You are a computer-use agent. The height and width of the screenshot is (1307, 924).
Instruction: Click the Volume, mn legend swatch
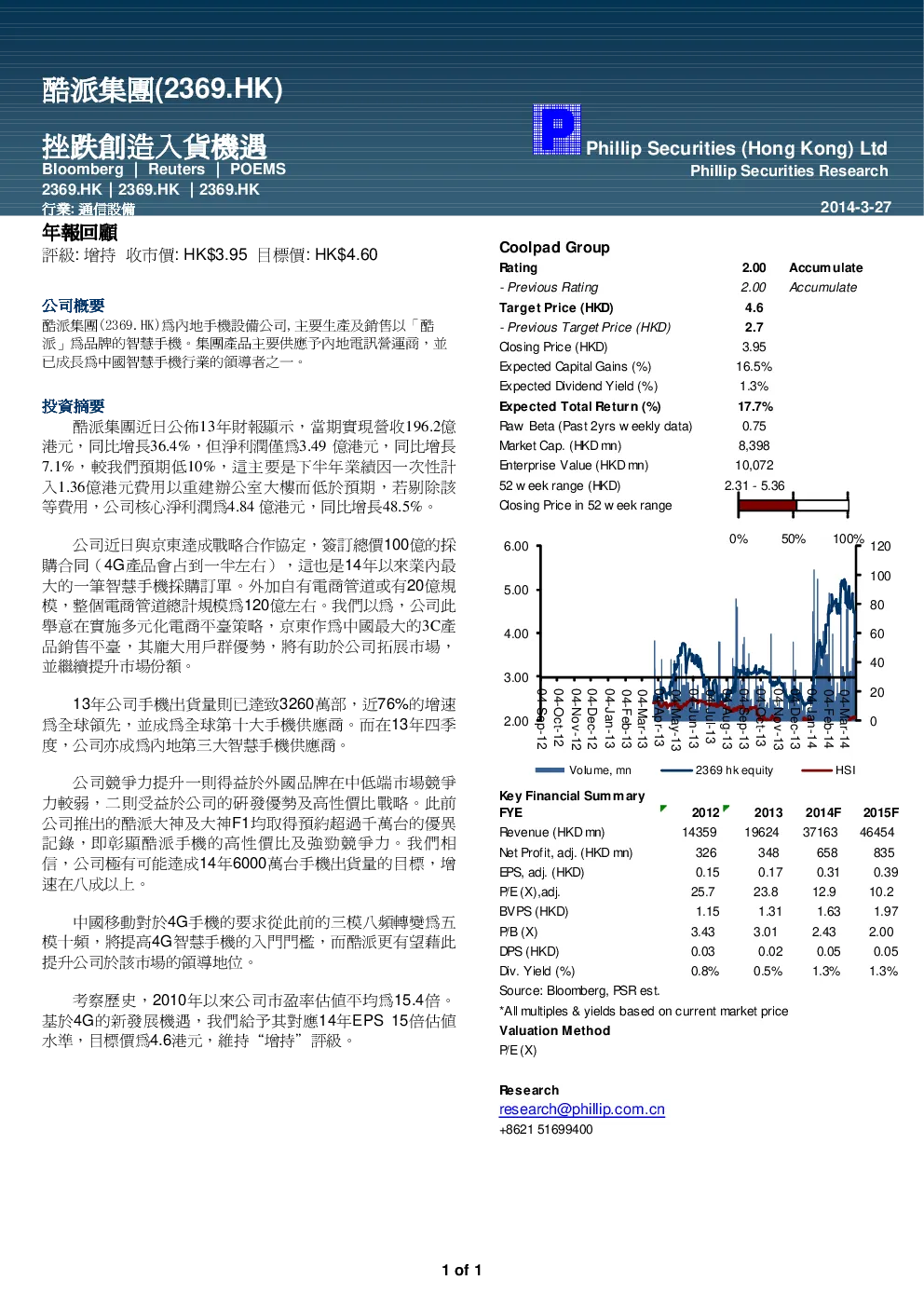(550, 770)
